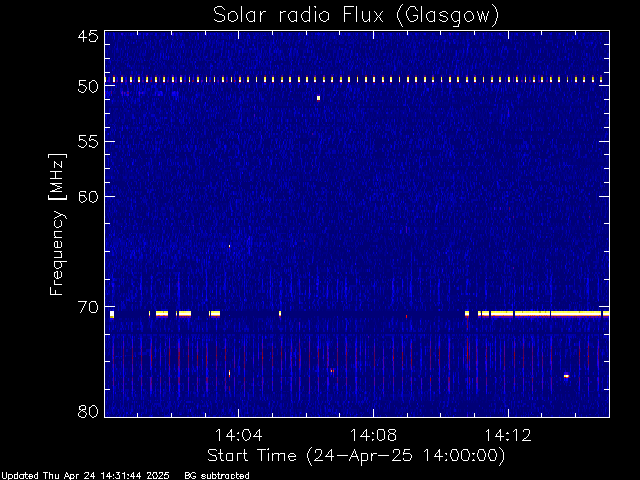Click the bright spot near 77 MHz after 14:13
The image size is (640, 480).
pos(566,376)
